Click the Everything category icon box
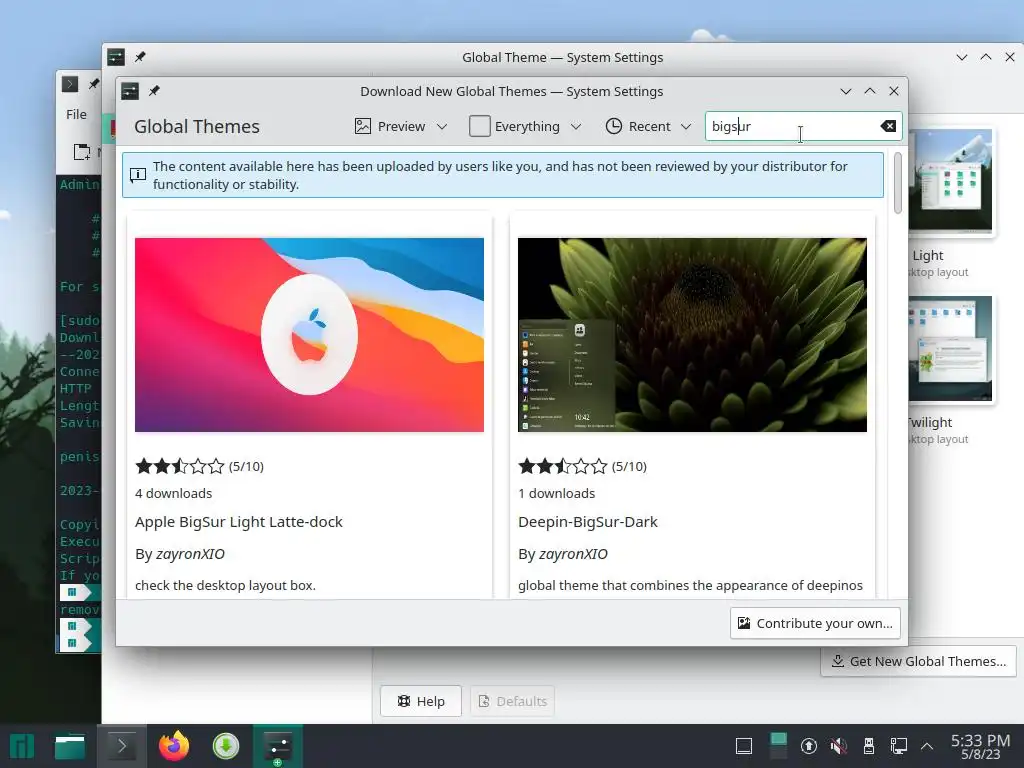Image resolution: width=1024 pixels, height=768 pixels. point(479,126)
